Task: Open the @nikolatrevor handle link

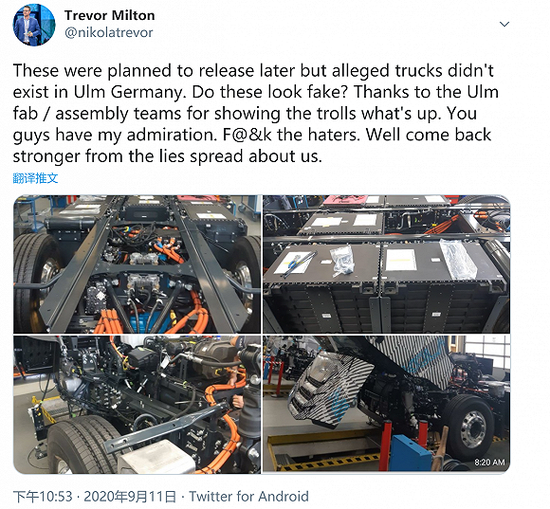Action: pos(109,33)
